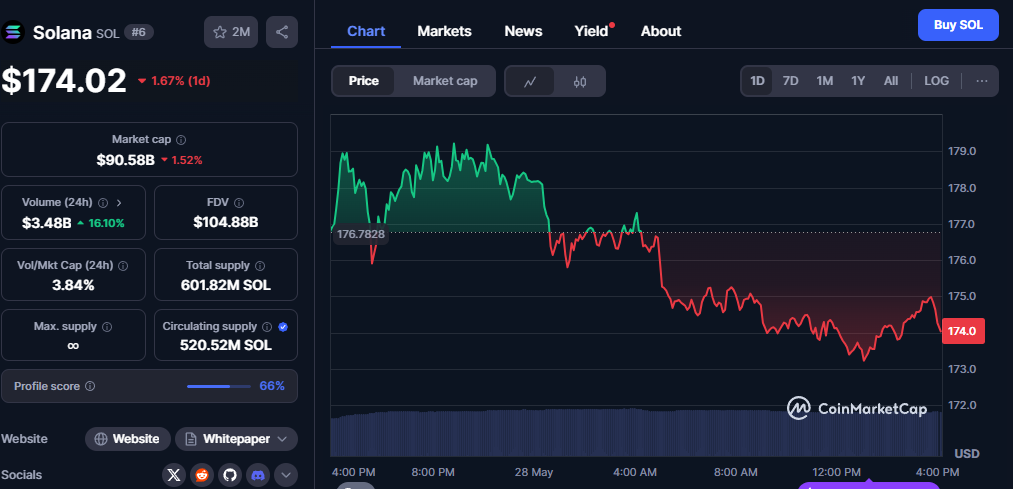This screenshot has width=1013, height=489.
Task: Click the $174.02 price
Action: 64,81
